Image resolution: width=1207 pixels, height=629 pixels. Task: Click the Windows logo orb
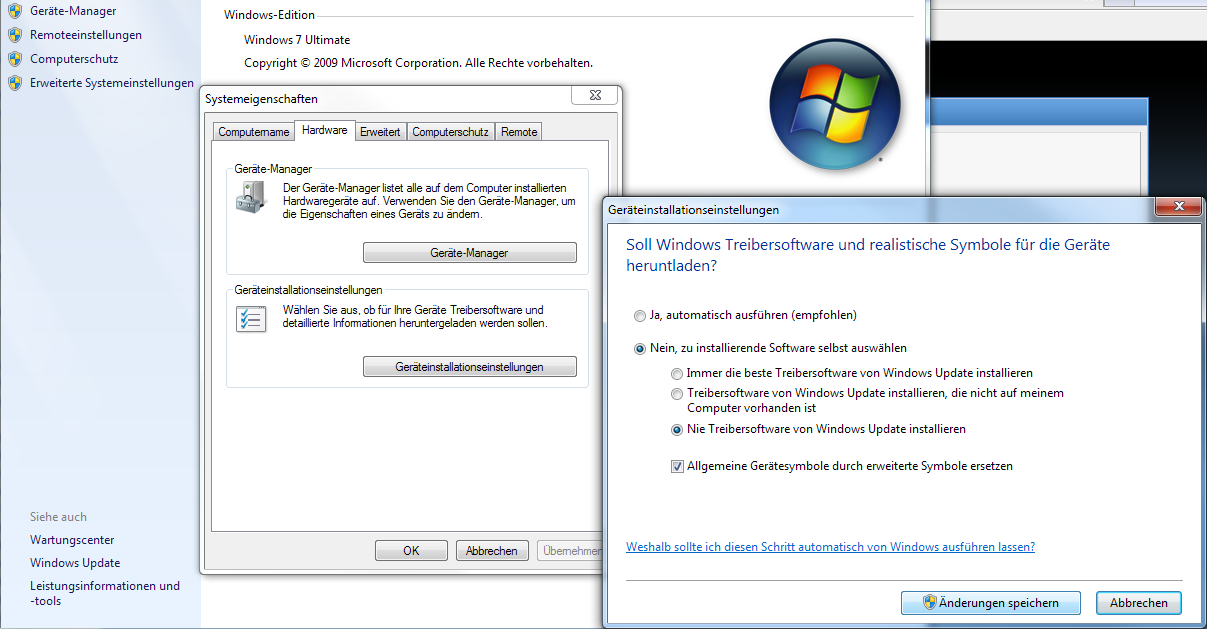[x=835, y=104]
